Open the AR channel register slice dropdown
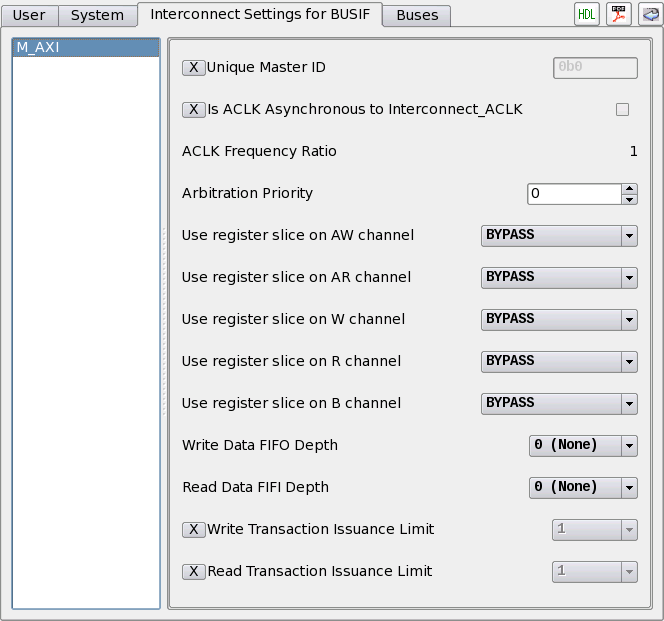 click(559, 277)
